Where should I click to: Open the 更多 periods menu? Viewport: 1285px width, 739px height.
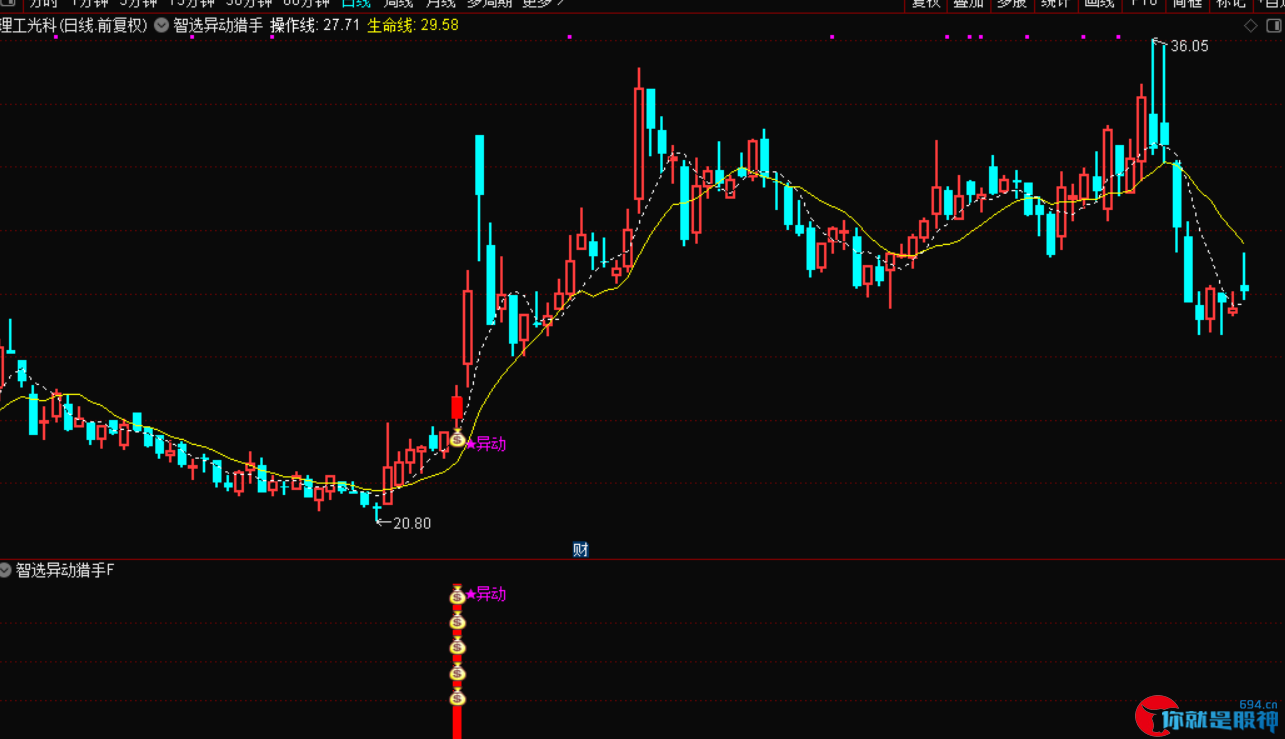tap(543, 4)
